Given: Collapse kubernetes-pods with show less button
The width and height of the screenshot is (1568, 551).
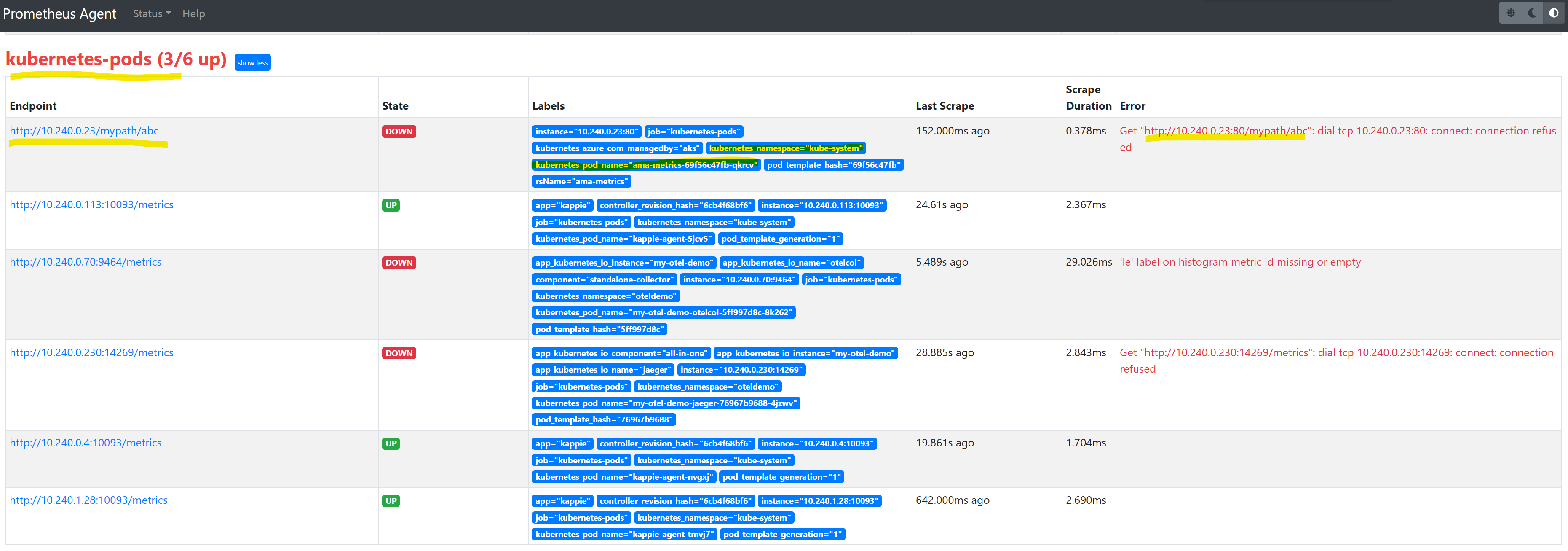Looking at the screenshot, I should point(253,63).
